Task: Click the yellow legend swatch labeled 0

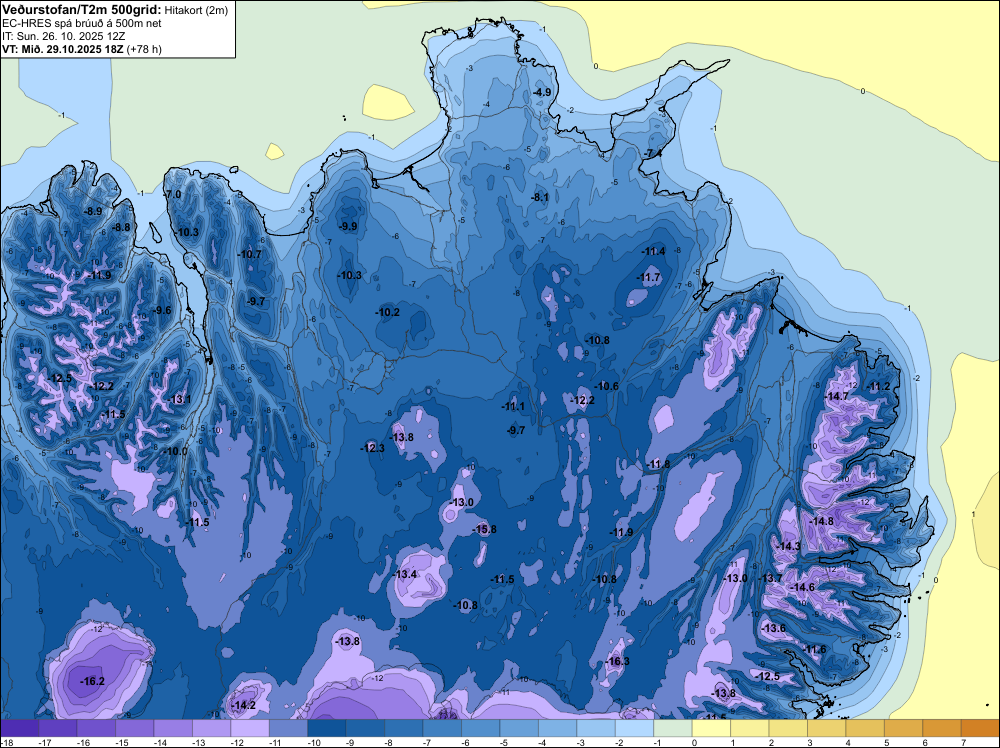Action: pyautogui.click(x=712, y=728)
